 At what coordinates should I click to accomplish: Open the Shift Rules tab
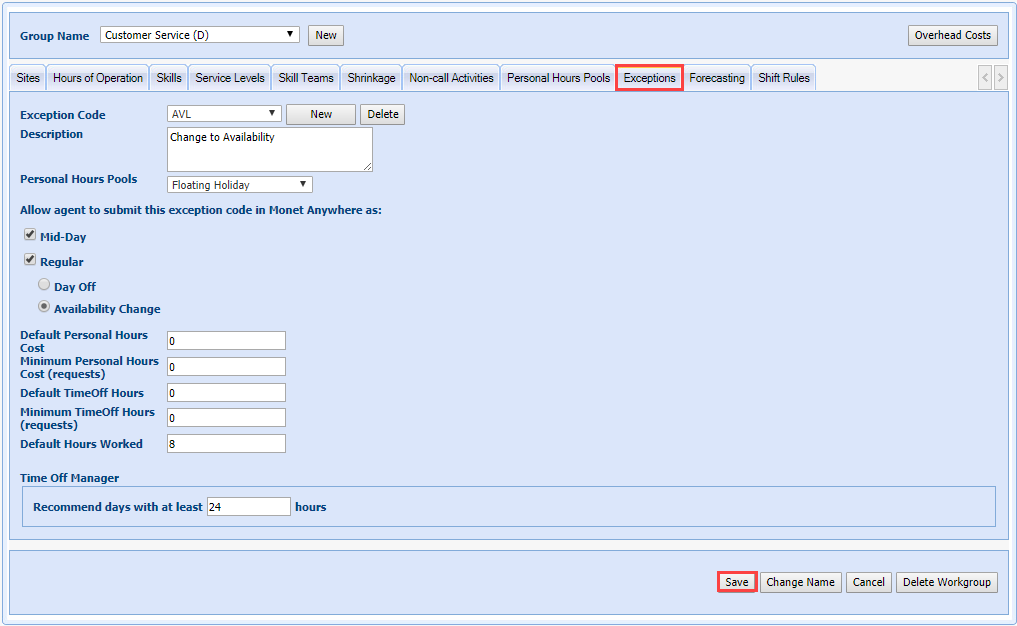[x=784, y=78]
